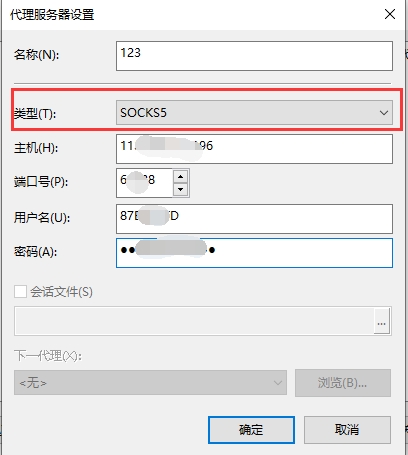This screenshot has height=455, width=408.
Task: Toggle the 会话文件(S) checkbox
Action: pyautogui.click(x=20, y=292)
